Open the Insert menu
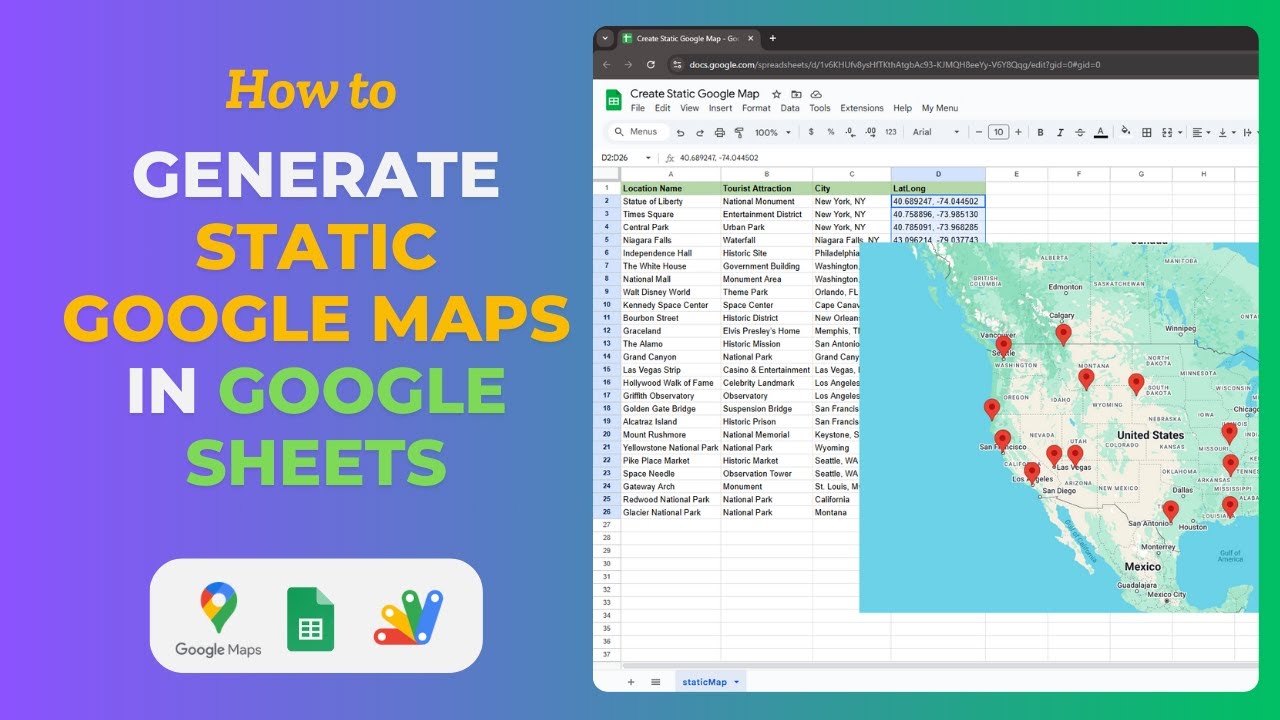 coord(720,108)
